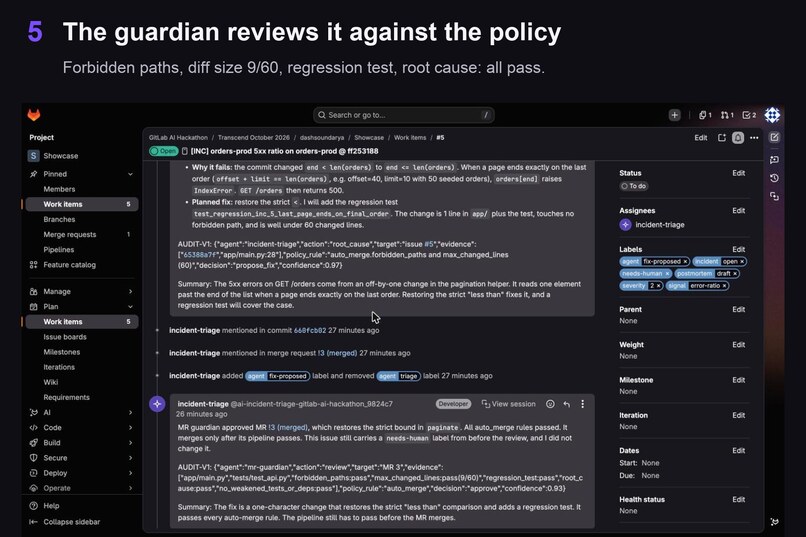The height and width of the screenshot is (537, 806).
Task: Toggle the notifications bell for this work item
Action: click(x=738, y=138)
